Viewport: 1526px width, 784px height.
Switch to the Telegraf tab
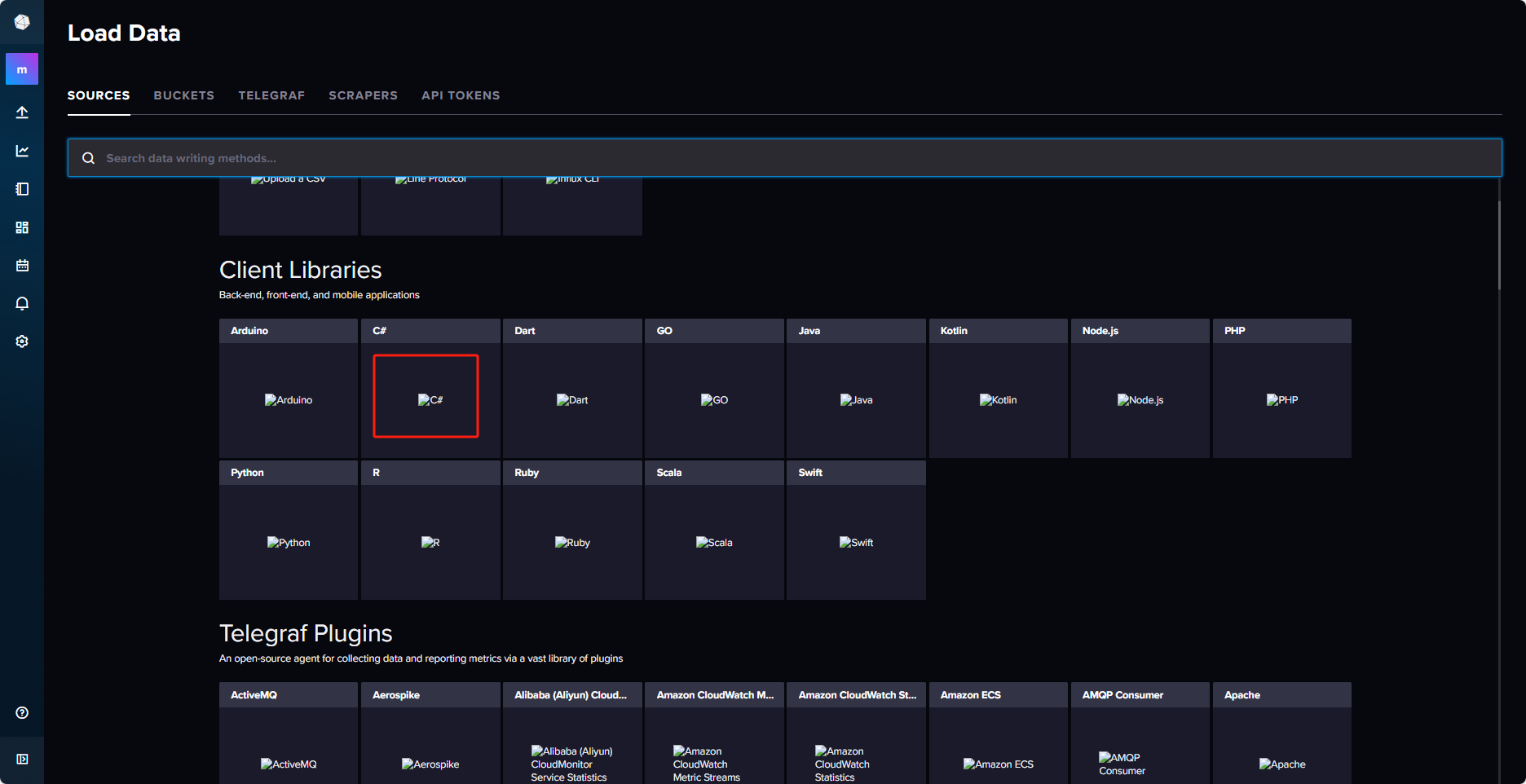point(271,95)
